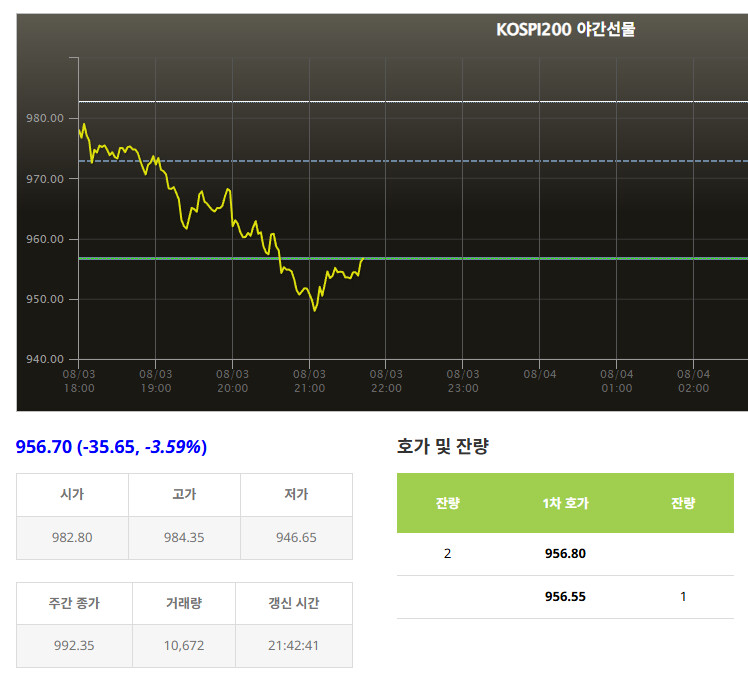
Task: Click the KOSPI200 야간선물 chart title
Action: pos(565,30)
